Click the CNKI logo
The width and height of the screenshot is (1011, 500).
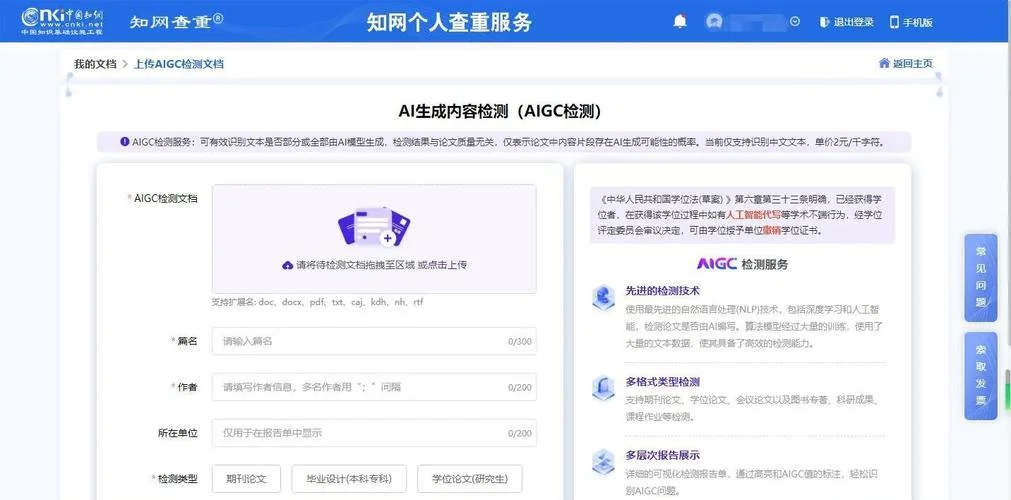point(63,21)
